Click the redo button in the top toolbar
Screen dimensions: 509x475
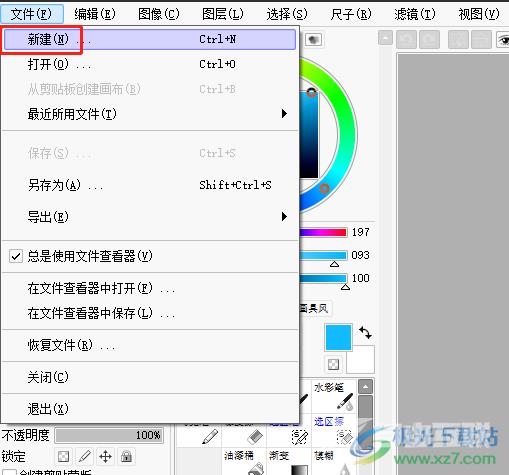pyautogui.click(x=429, y=39)
